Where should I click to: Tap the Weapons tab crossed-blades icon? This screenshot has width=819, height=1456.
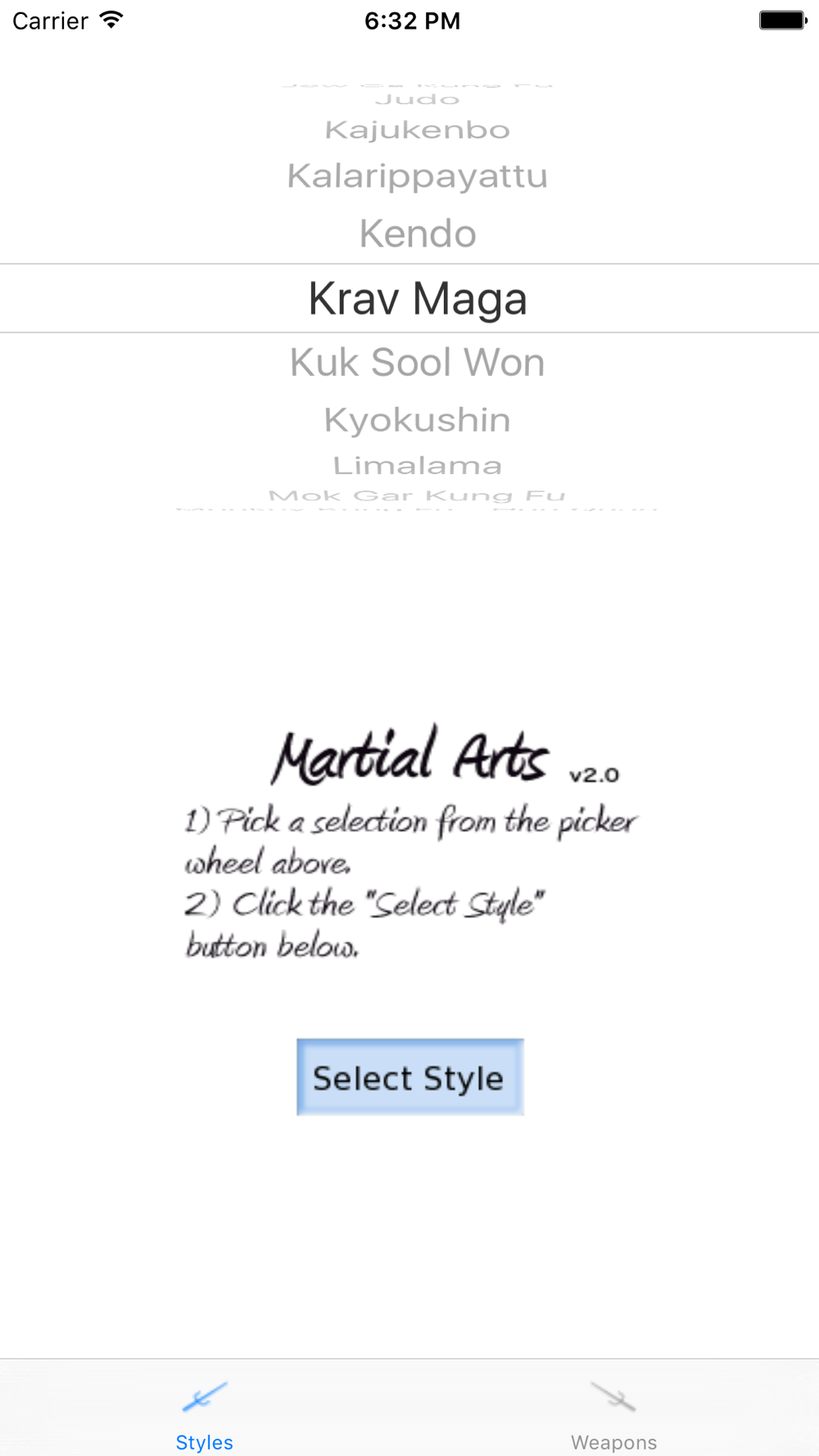tap(613, 1396)
